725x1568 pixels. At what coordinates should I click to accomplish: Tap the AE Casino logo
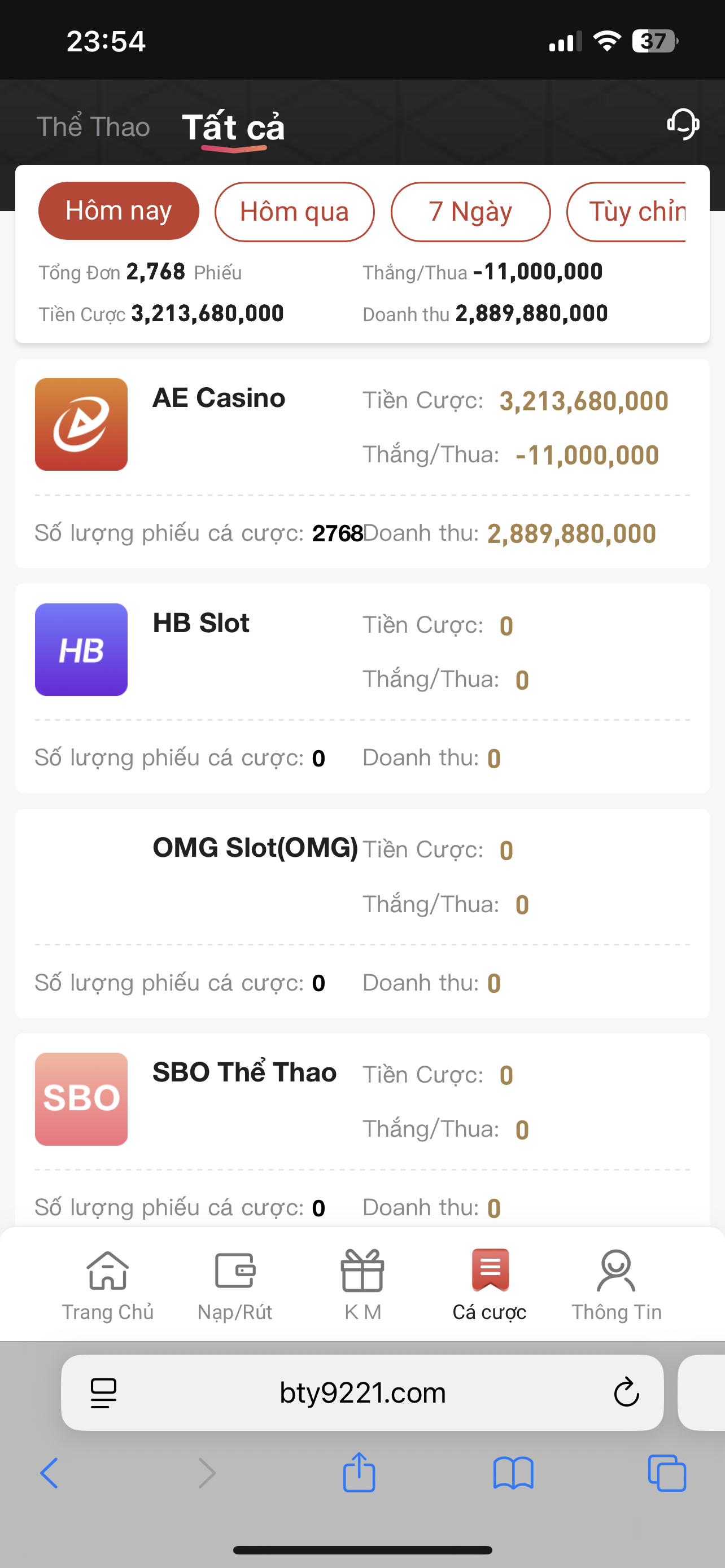coord(81,424)
